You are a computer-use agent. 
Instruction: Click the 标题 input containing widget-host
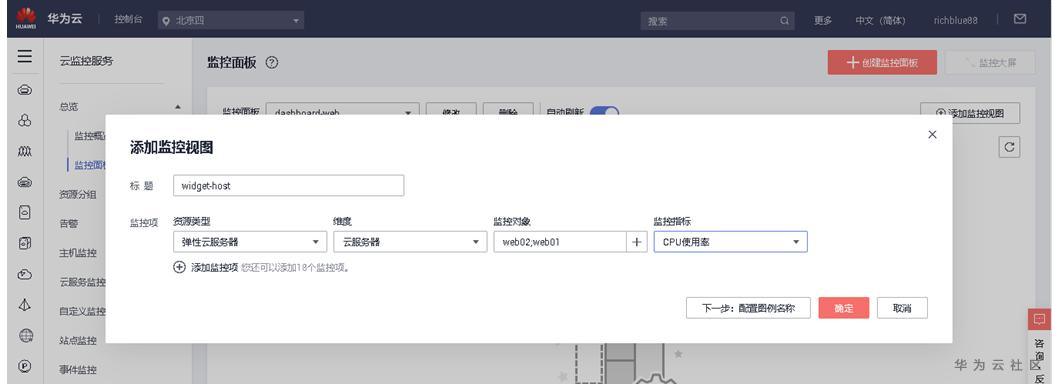tap(288, 186)
